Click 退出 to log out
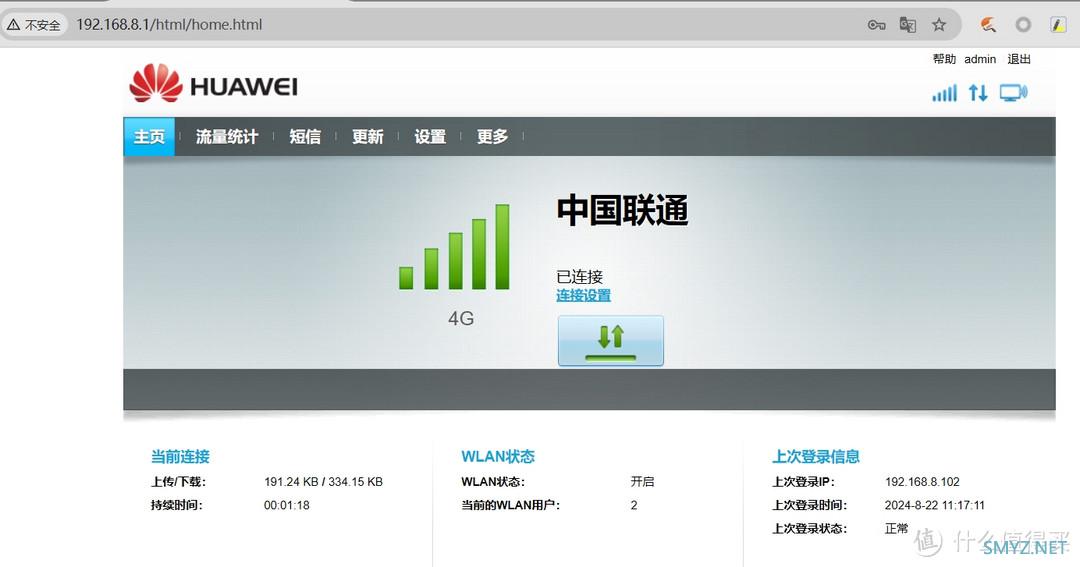Screen dimensions: 1080x567 (x=1019, y=59)
